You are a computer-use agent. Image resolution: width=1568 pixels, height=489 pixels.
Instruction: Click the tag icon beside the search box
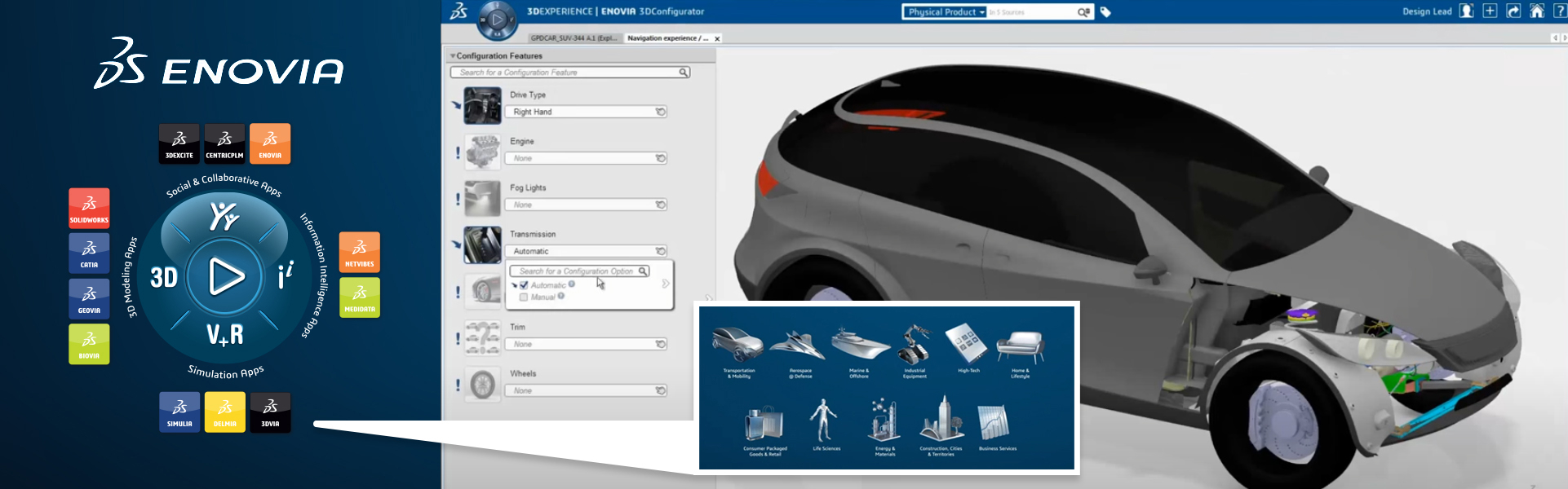click(1105, 12)
